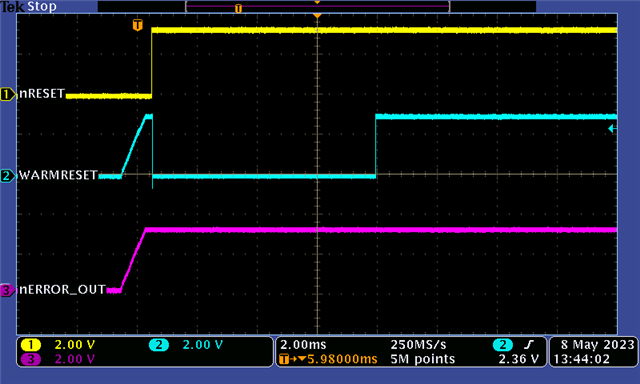640x384 pixels.
Task: Click the channel 1 2.00 V scale value
Action: [75, 345]
